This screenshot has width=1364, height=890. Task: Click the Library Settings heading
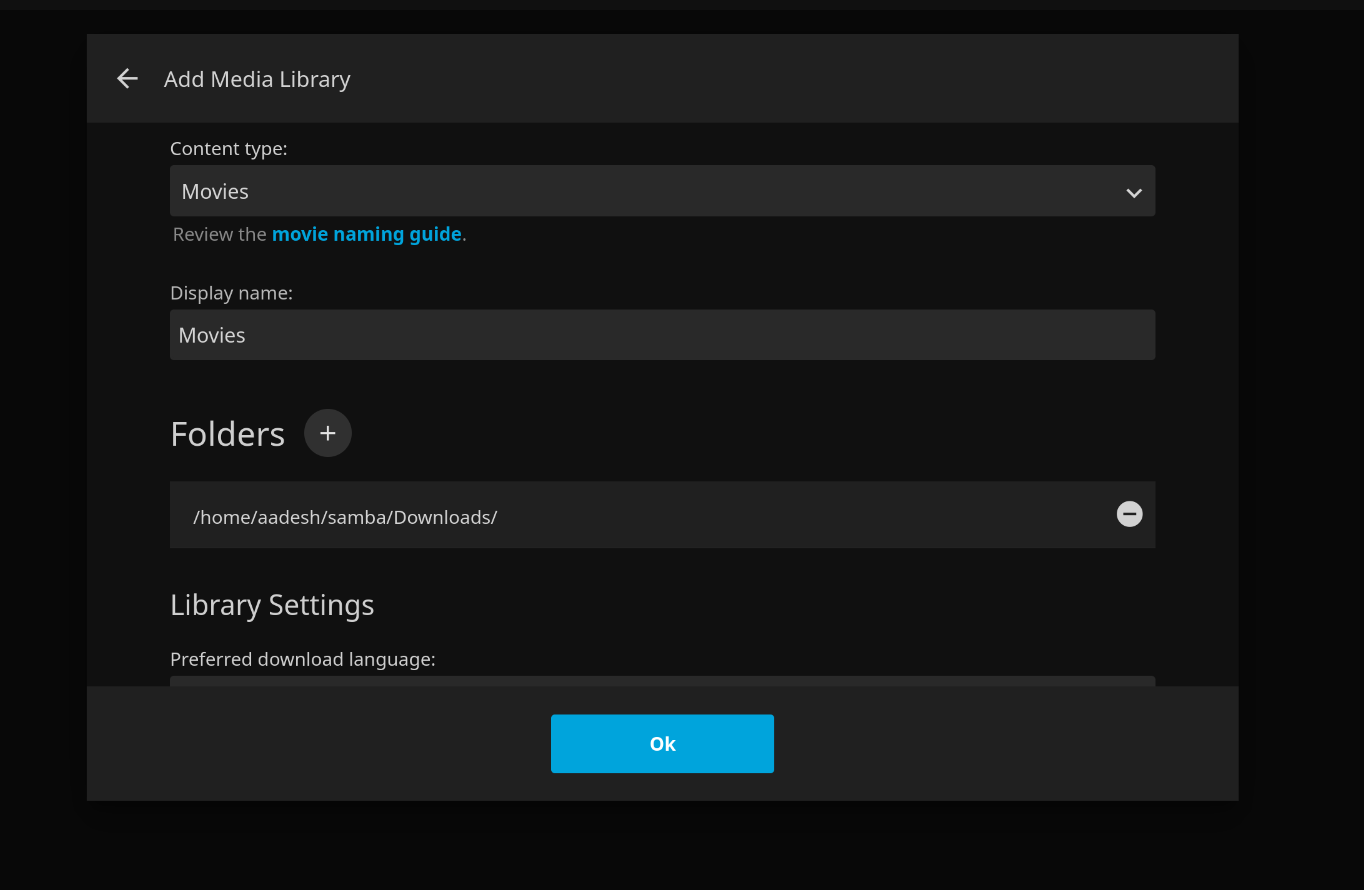272,605
